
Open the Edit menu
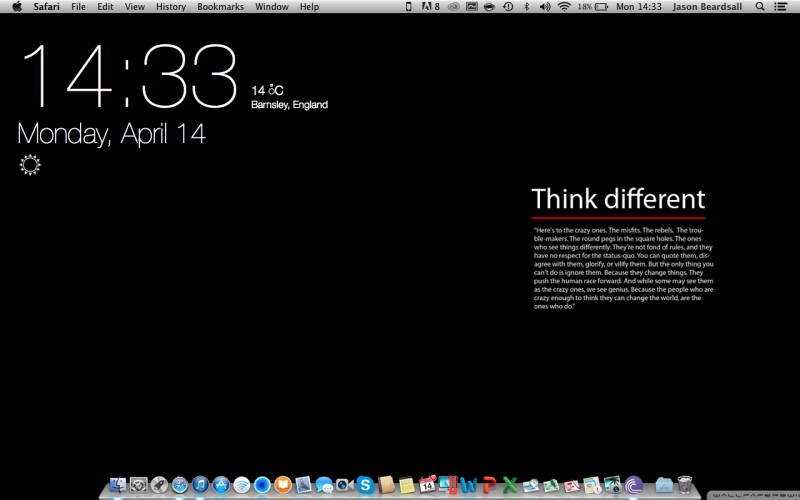tap(105, 7)
